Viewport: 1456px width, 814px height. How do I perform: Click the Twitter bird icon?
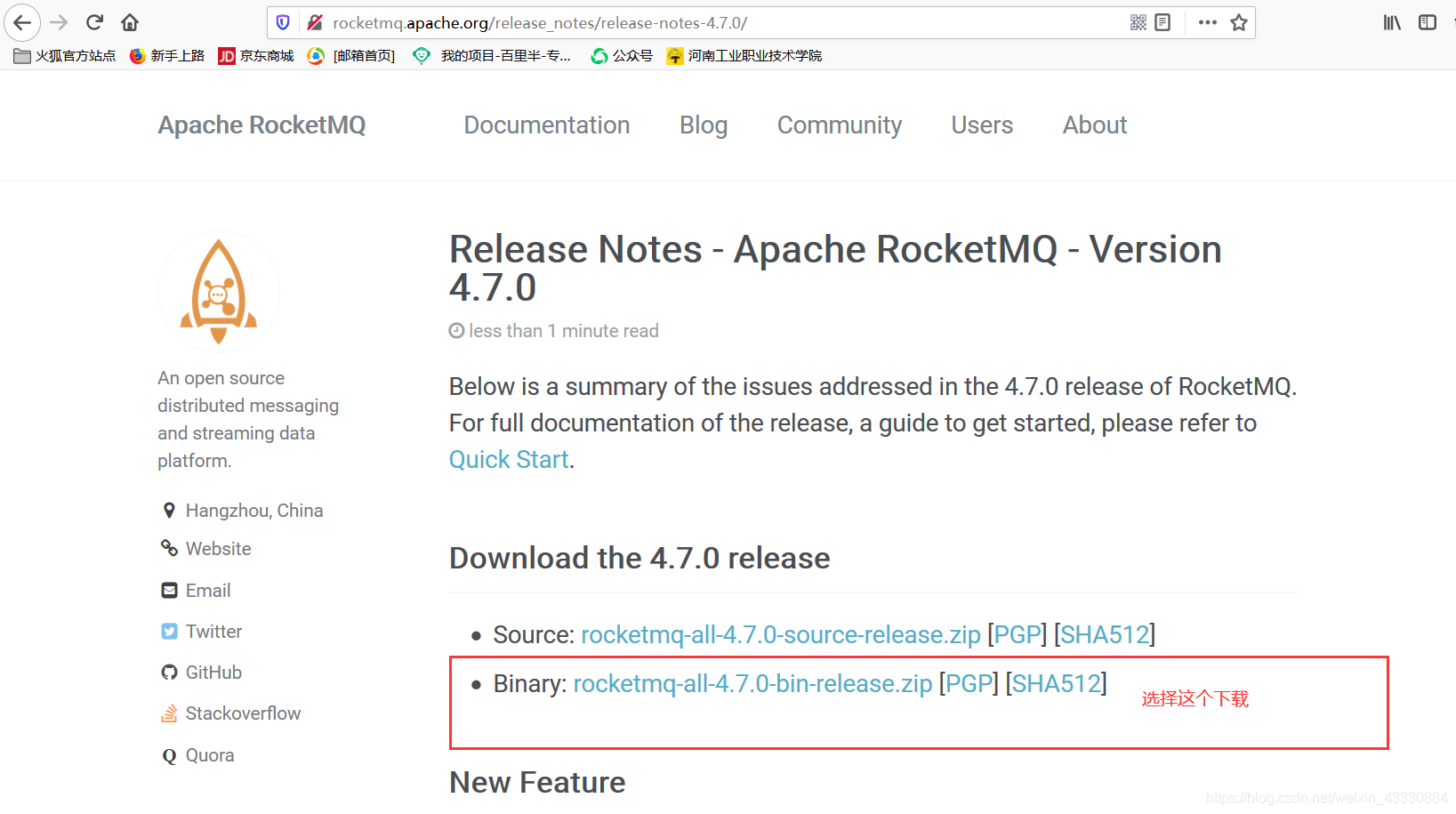(x=169, y=632)
